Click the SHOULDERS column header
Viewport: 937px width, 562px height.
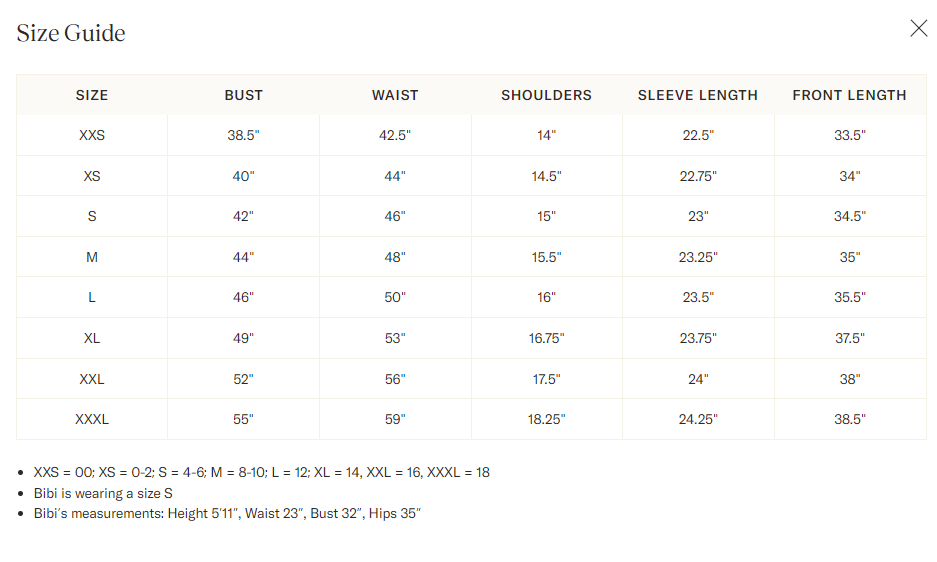pyautogui.click(x=546, y=95)
